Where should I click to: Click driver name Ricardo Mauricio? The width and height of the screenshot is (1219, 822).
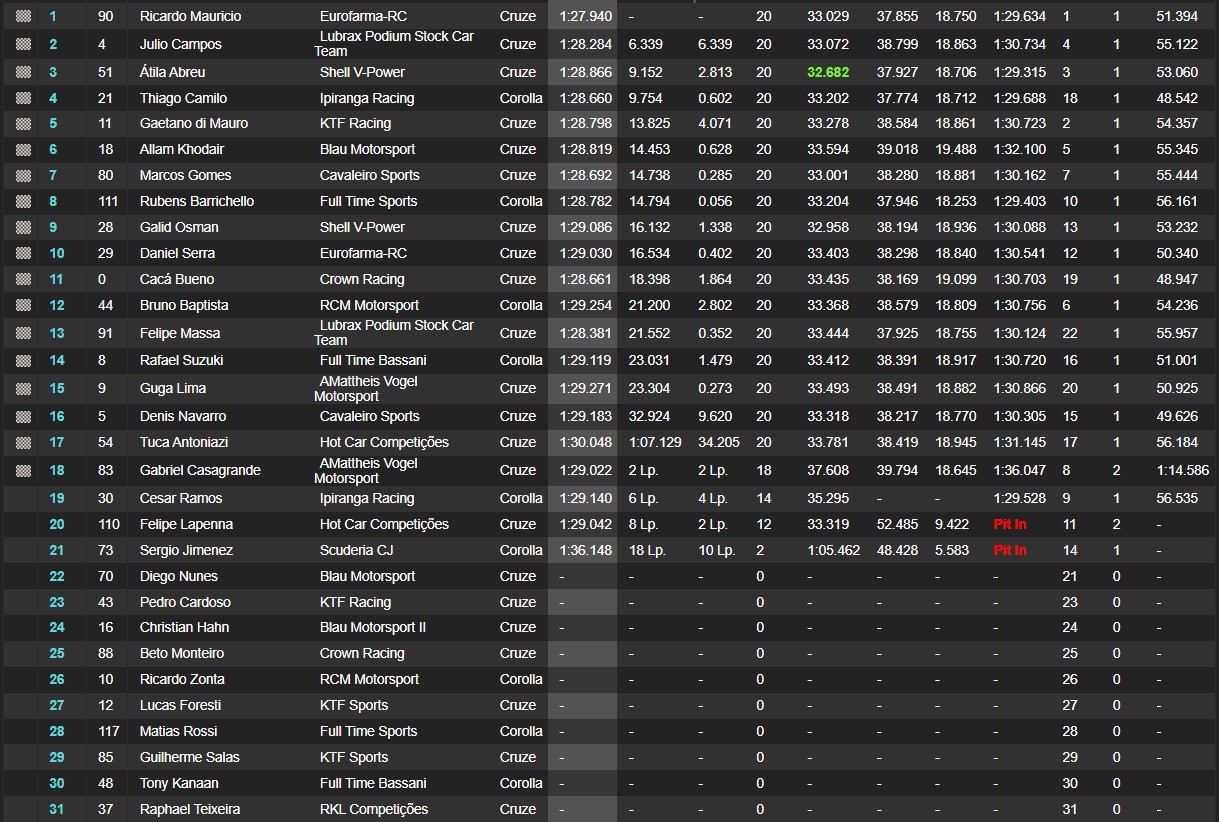click(x=190, y=17)
